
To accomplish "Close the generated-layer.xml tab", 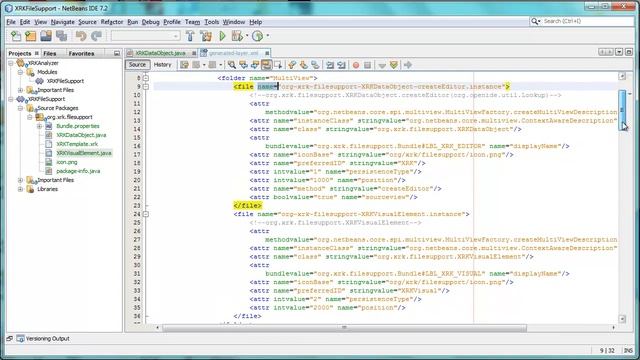I will coord(267,53).
